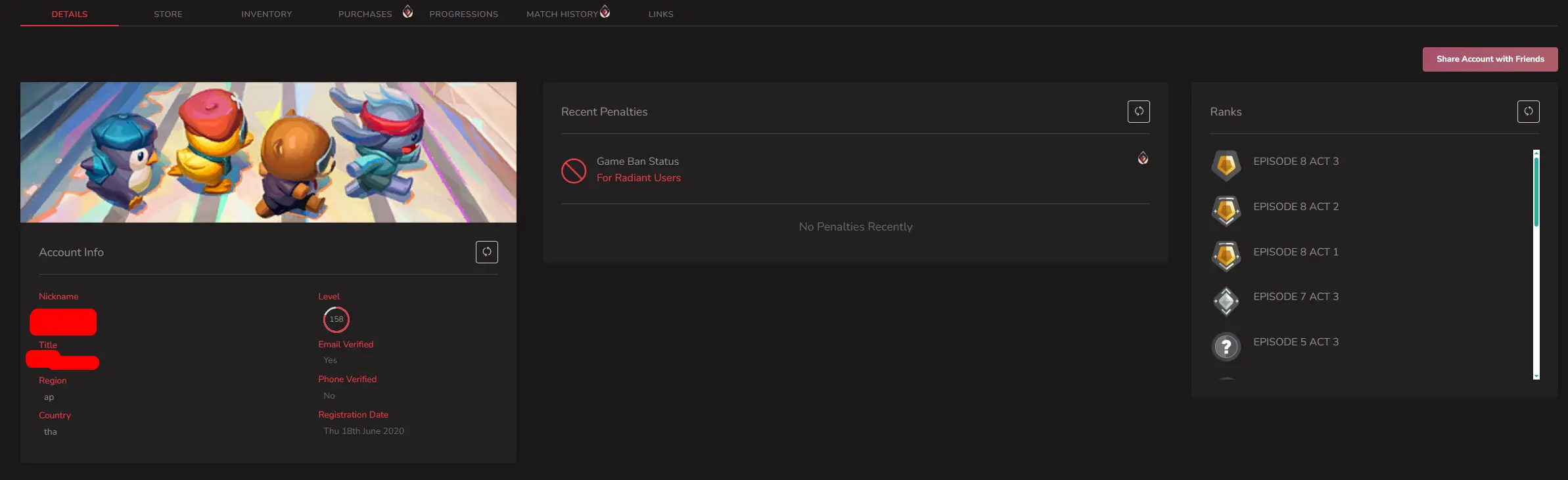
Task: Go to the Links tab
Action: (x=660, y=14)
